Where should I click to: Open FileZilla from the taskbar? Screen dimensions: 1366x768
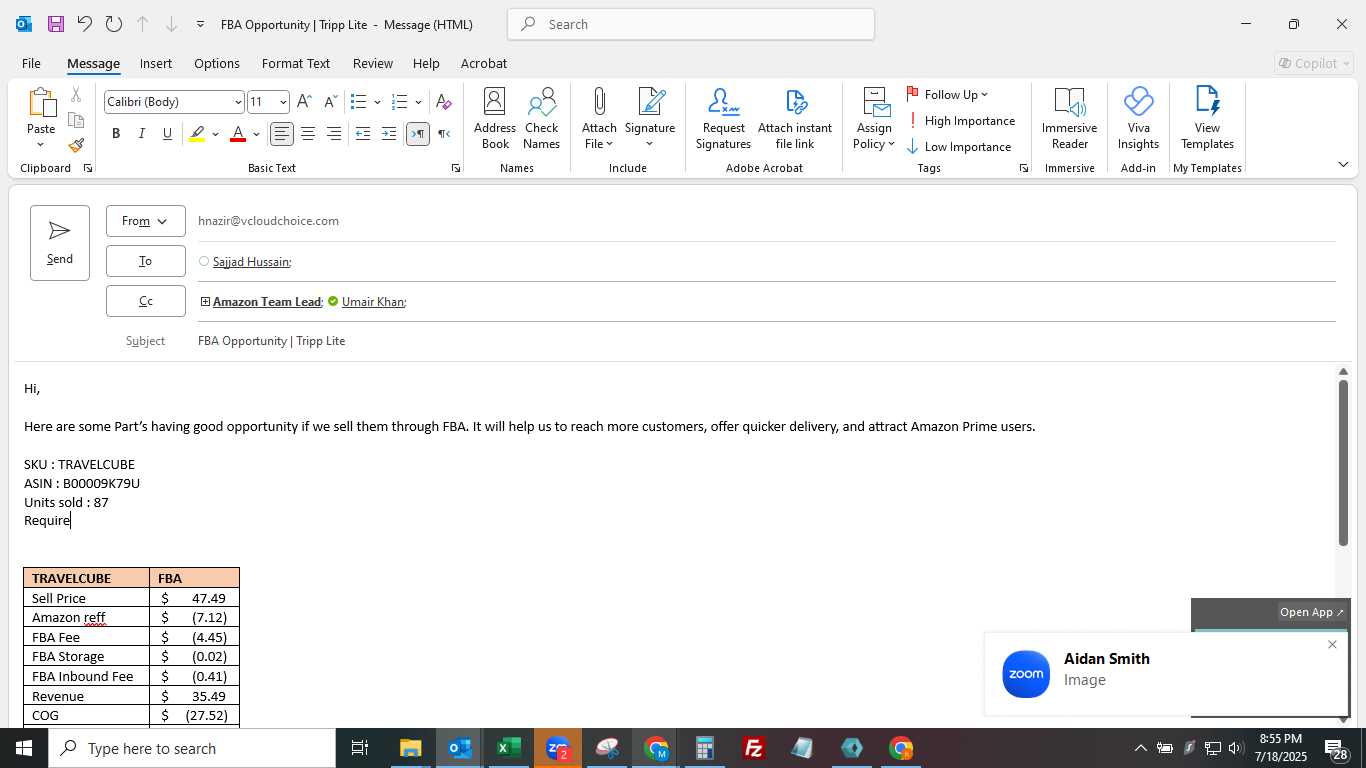pyautogui.click(x=754, y=748)
